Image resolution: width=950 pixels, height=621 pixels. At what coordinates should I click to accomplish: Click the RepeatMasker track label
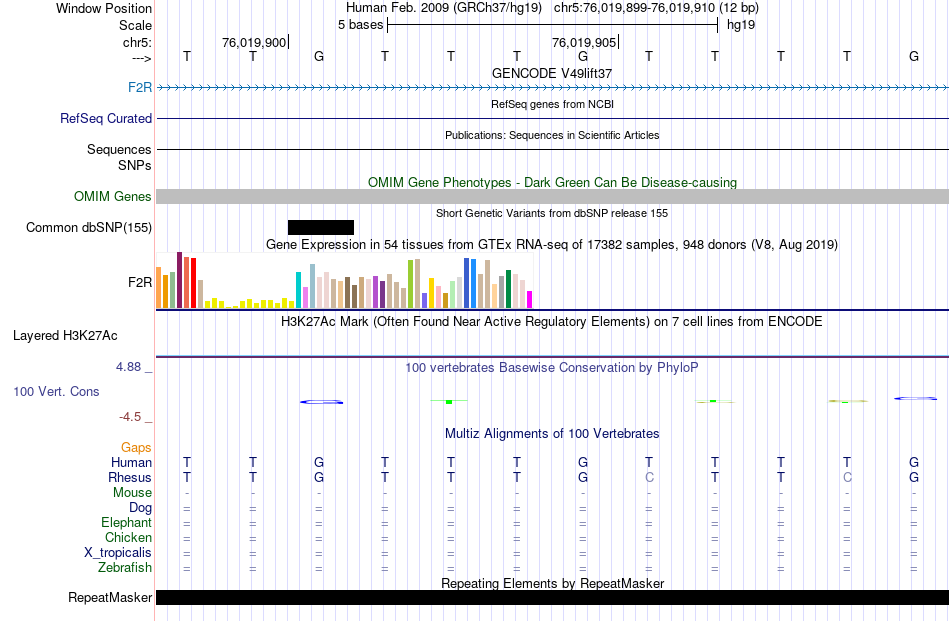coord(110,598)
